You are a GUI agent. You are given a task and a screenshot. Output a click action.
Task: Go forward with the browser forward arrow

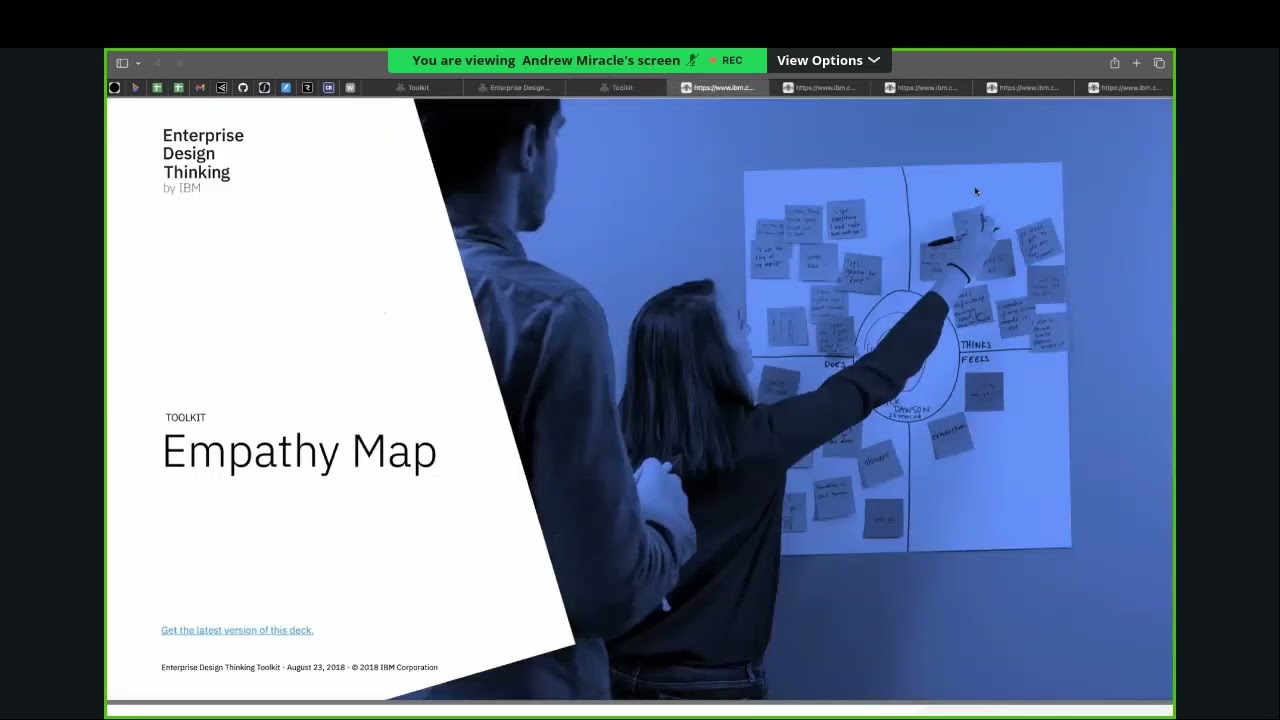(180, 63)
